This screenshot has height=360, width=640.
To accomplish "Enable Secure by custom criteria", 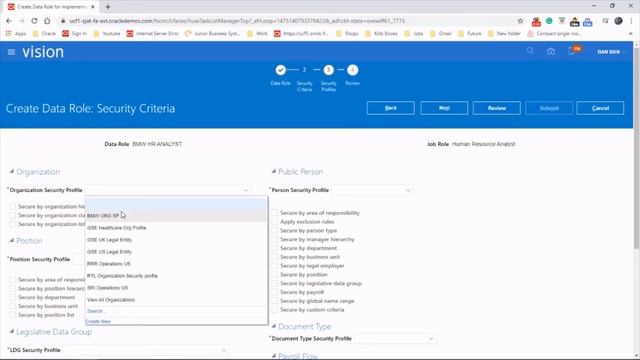I will 275,310.
